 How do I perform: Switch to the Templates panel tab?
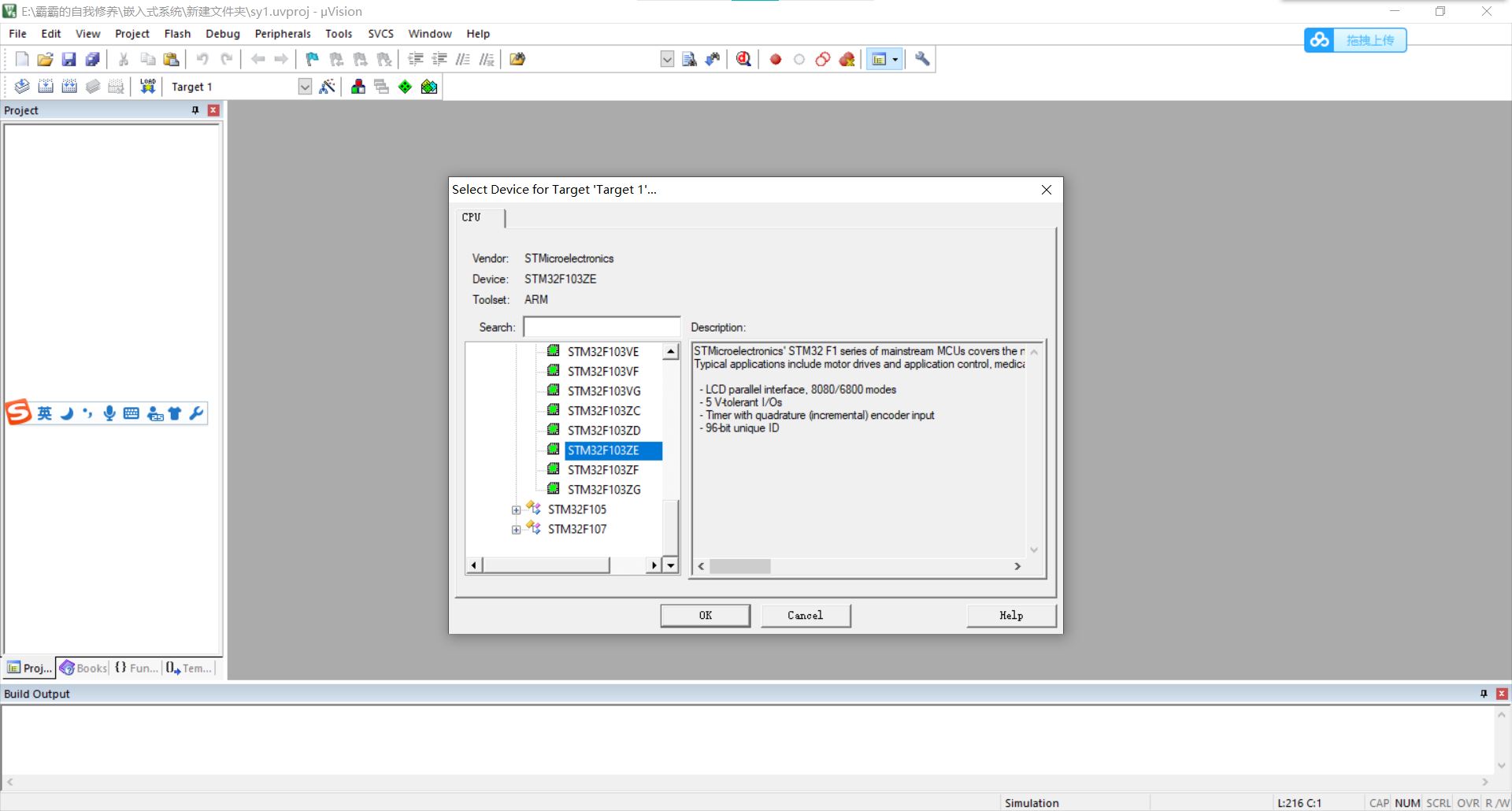[x=189, y=668]
